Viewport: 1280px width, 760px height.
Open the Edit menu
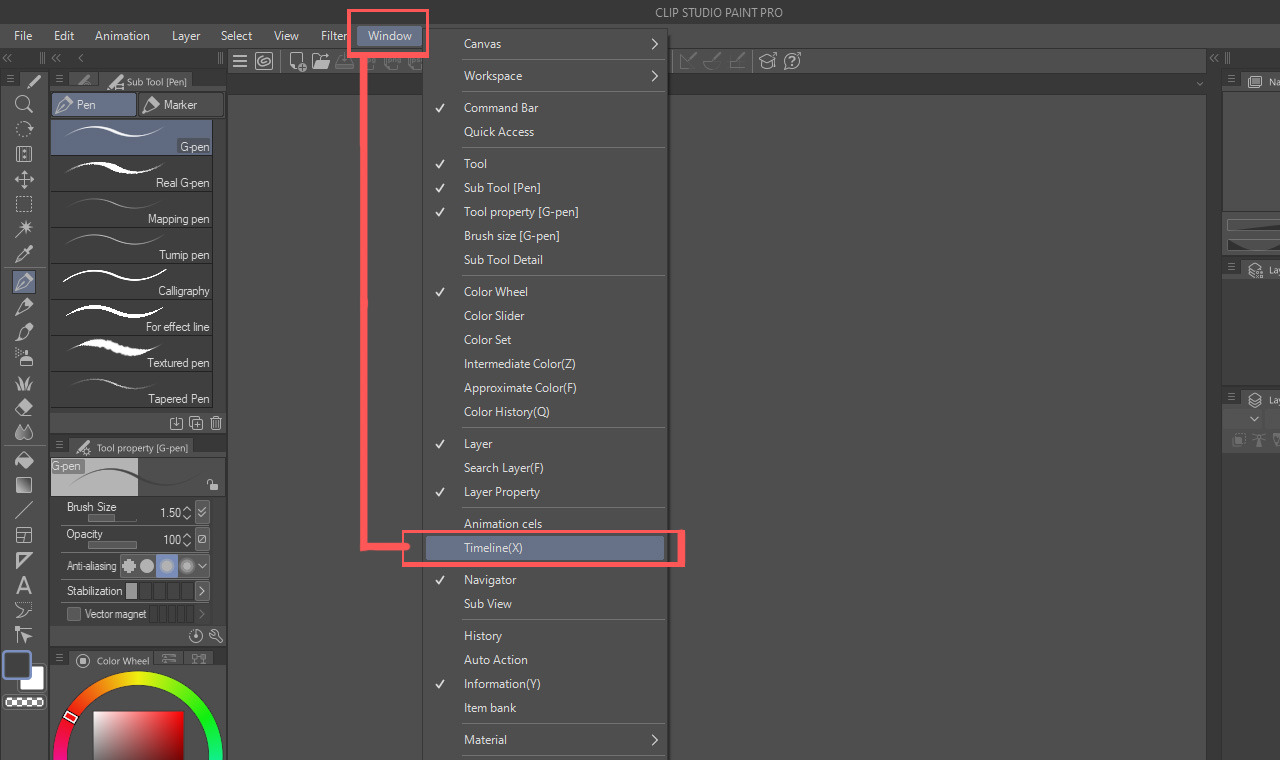[64, 36]
